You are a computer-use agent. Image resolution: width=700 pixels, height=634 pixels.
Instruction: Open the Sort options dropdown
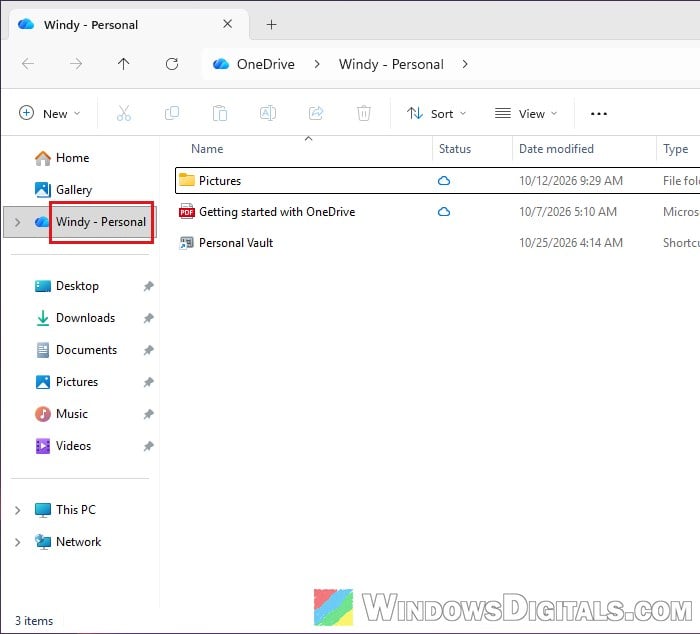point(436,113)
